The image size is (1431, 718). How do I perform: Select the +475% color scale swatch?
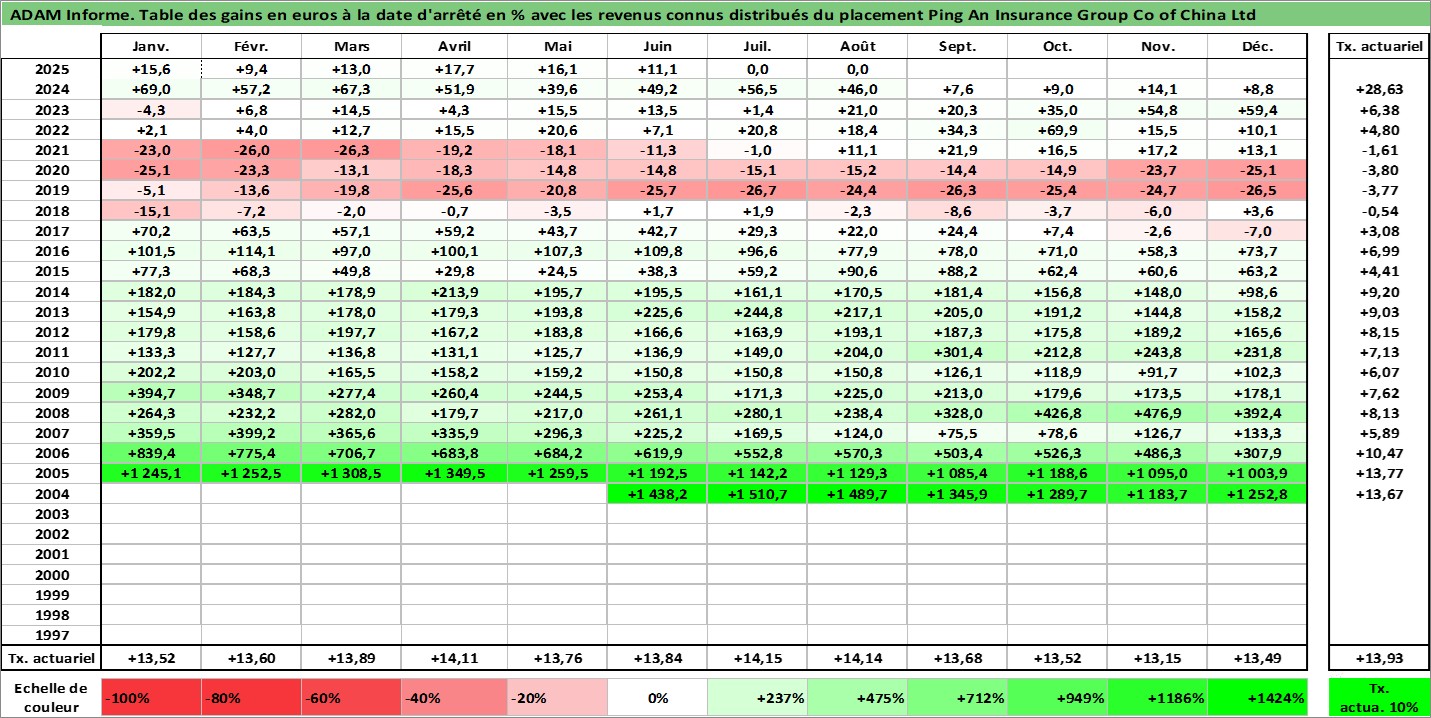(x=857, y=698)
